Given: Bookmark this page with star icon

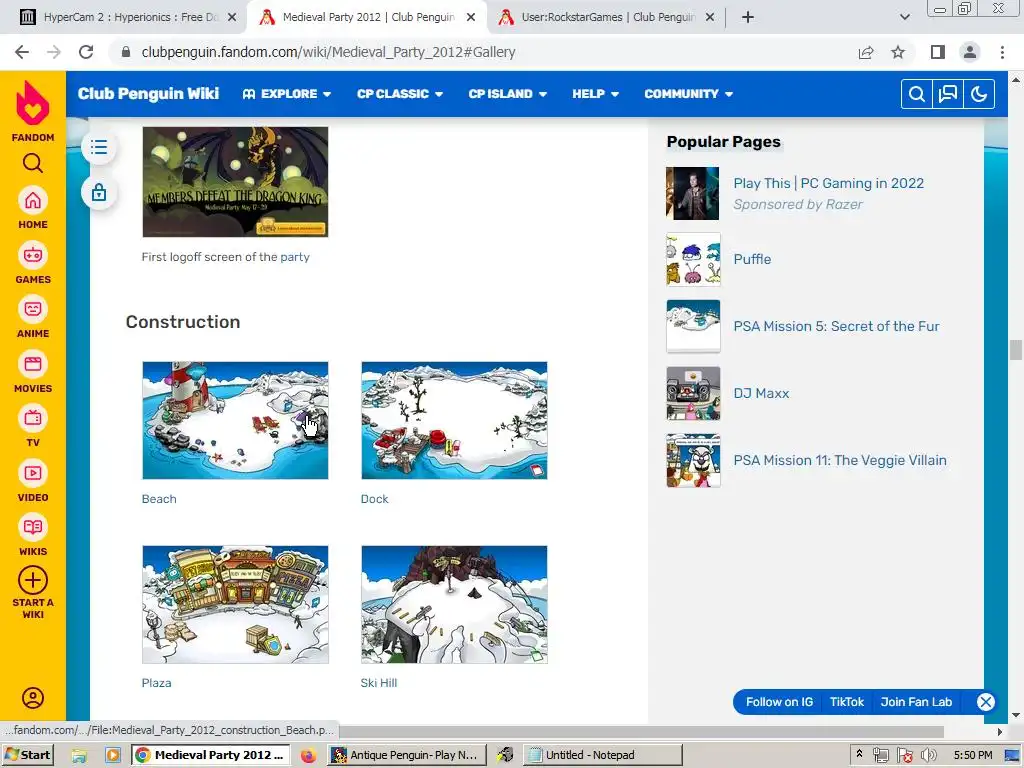Looking at the screenshot, I should tap(898, 52).
